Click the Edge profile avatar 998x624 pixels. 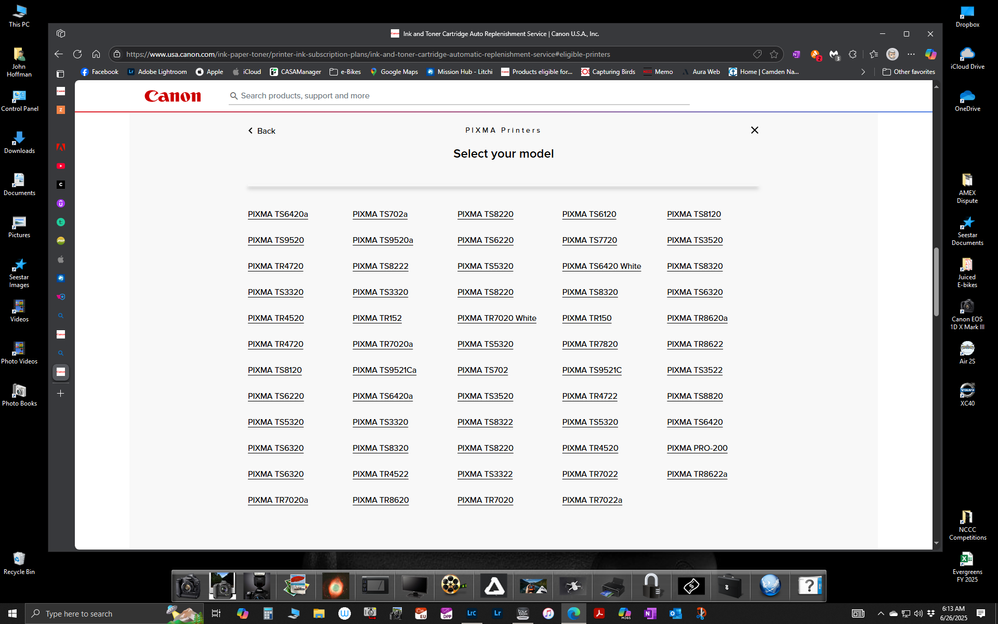click(x=894, y=53)
